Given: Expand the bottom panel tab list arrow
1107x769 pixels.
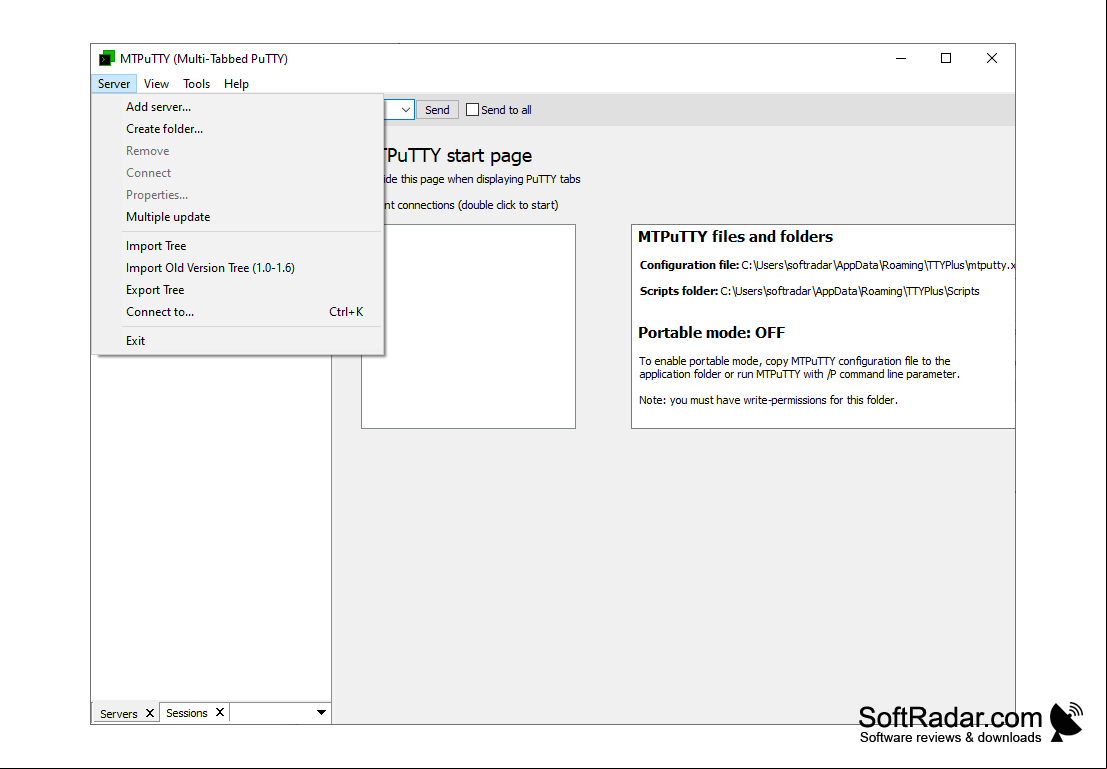Looking at the screenshot, I should coord(321,713).
